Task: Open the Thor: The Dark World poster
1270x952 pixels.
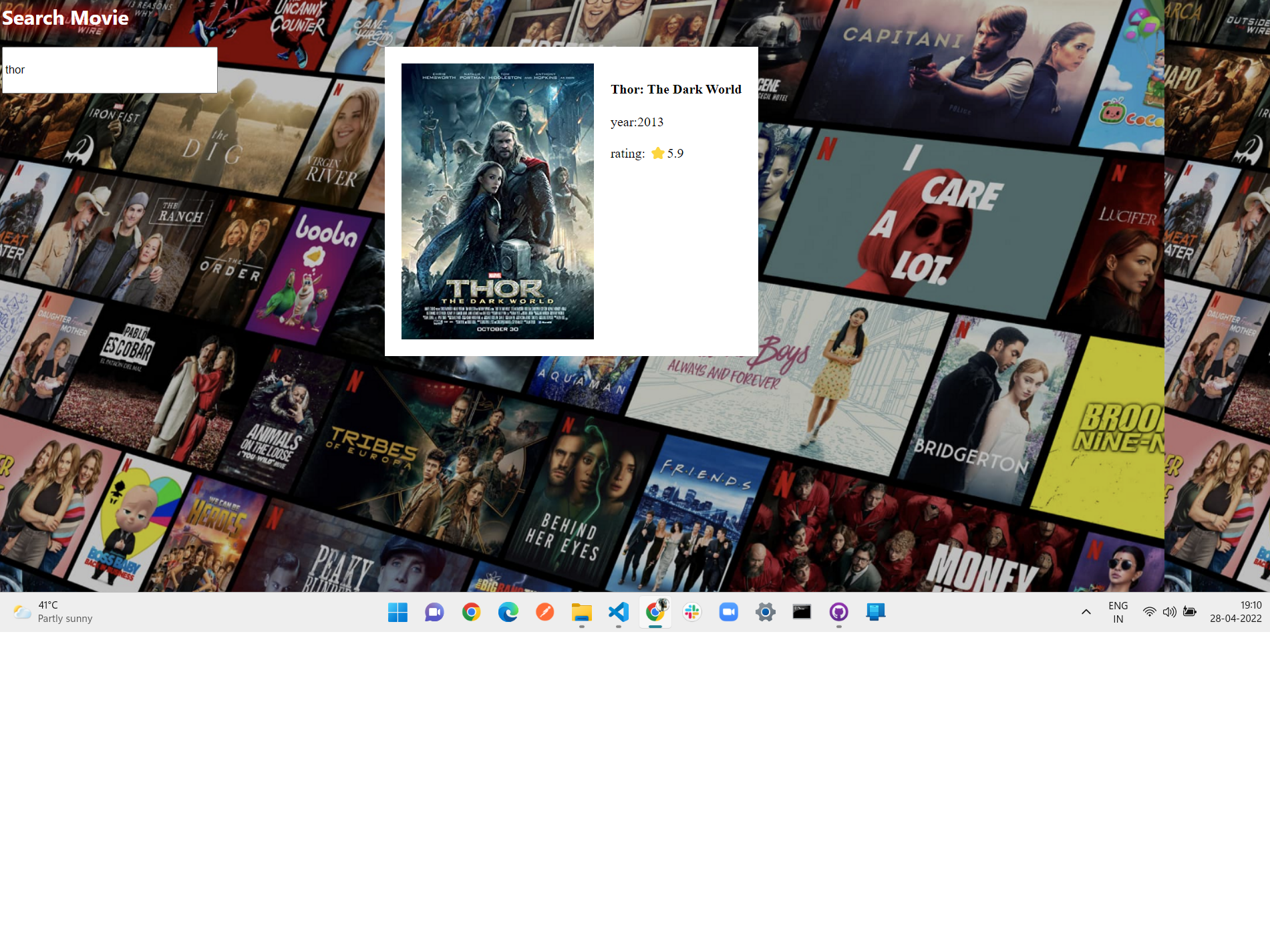Action: click(x=497, y=201)
